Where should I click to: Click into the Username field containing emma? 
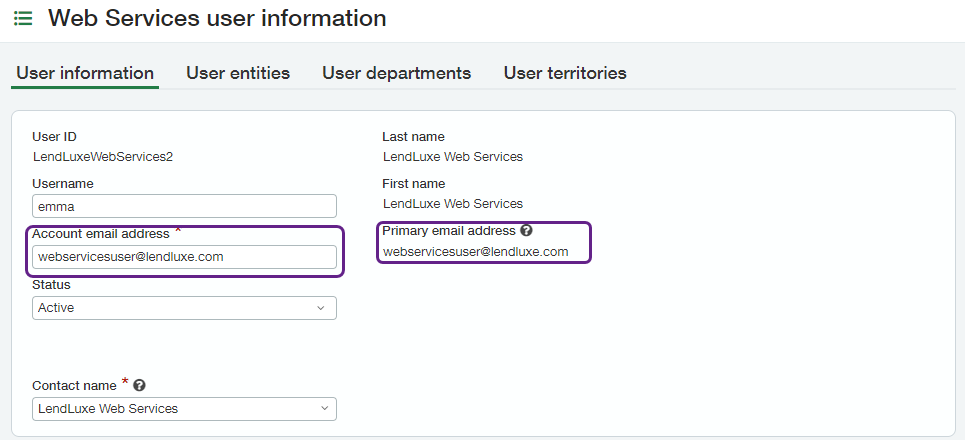coord(184,206)
